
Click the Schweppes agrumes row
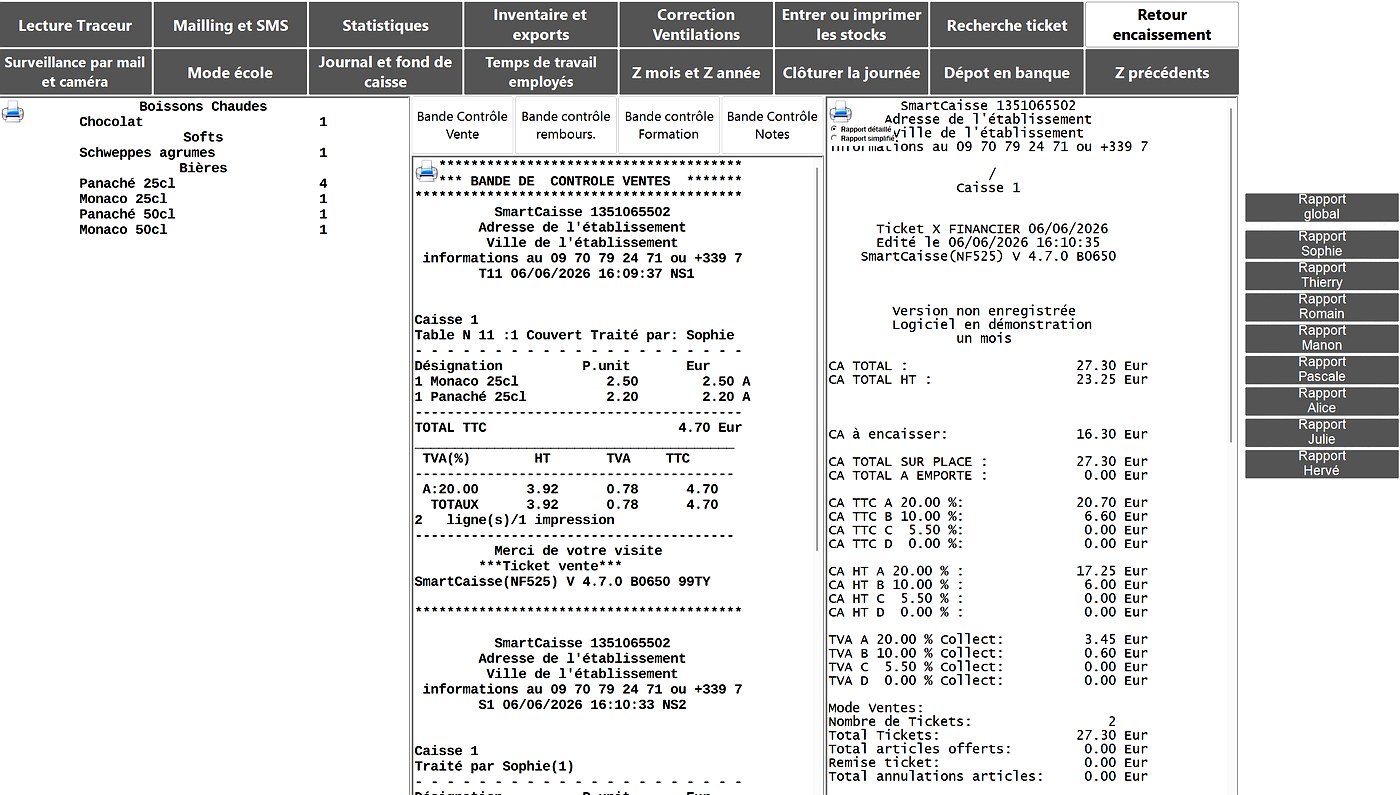point(203,153)
